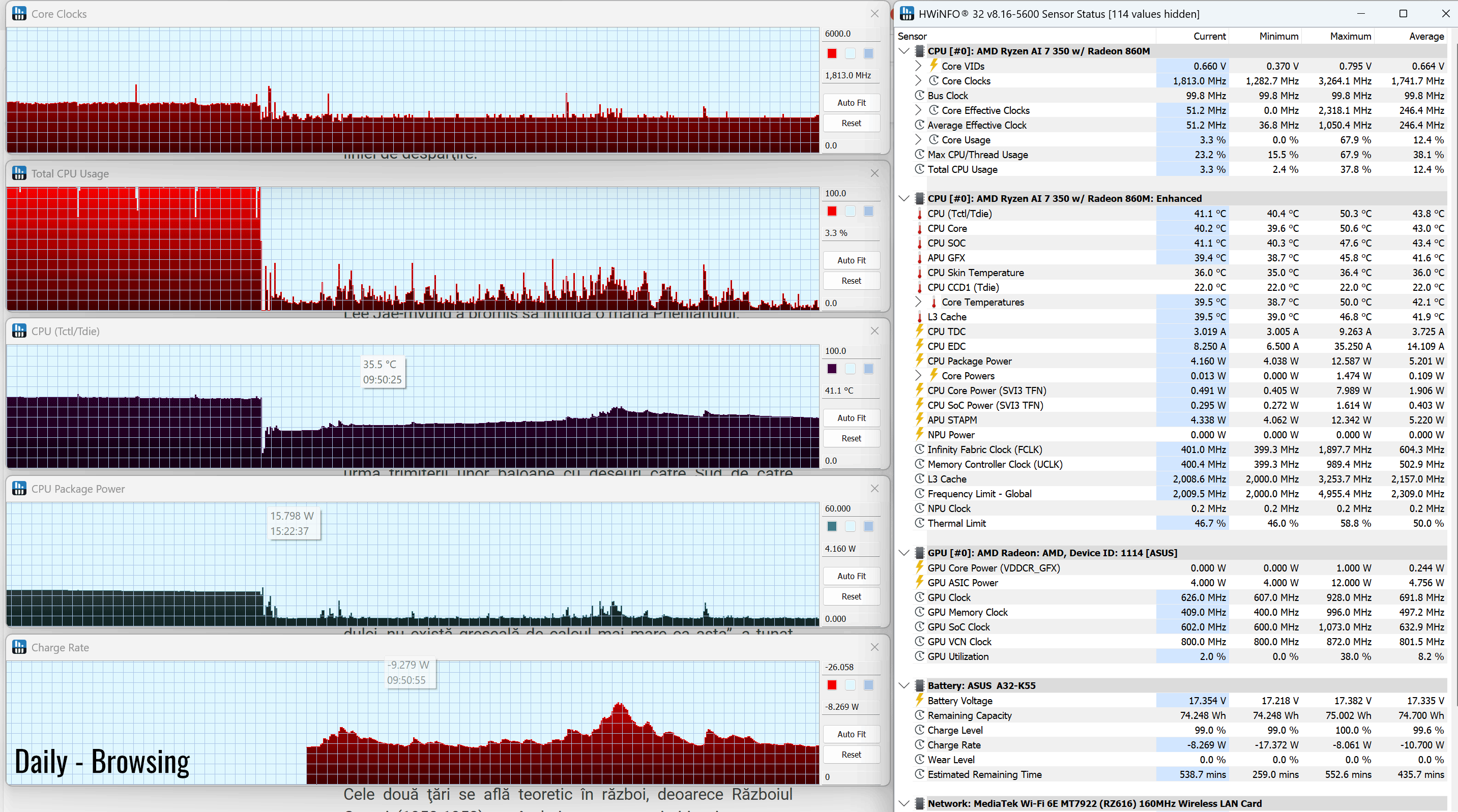This screenshot has height=812, width=1458.
Task: Click Auto Fit in the Core Clocks graph
Action: tap(851, 102)
